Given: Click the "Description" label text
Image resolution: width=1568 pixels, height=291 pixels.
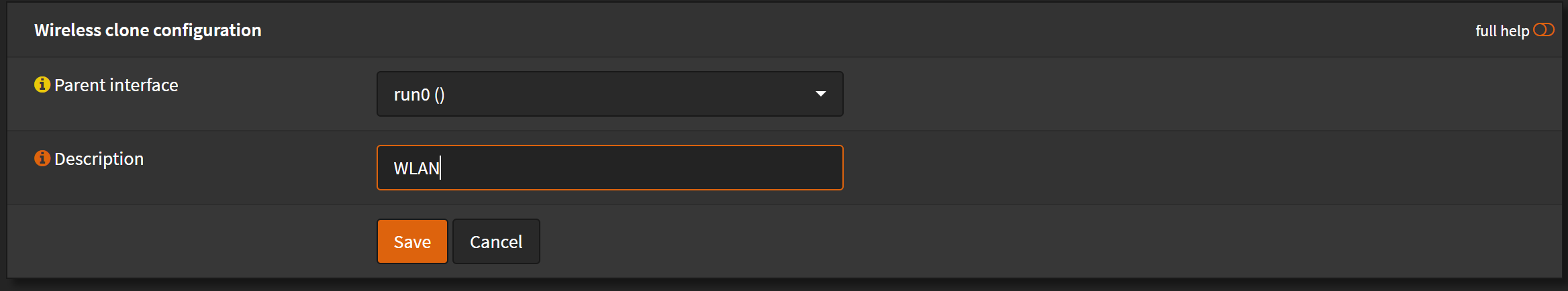Looking at the screenshot, I should pyautogui.click(x=99, y=159).
